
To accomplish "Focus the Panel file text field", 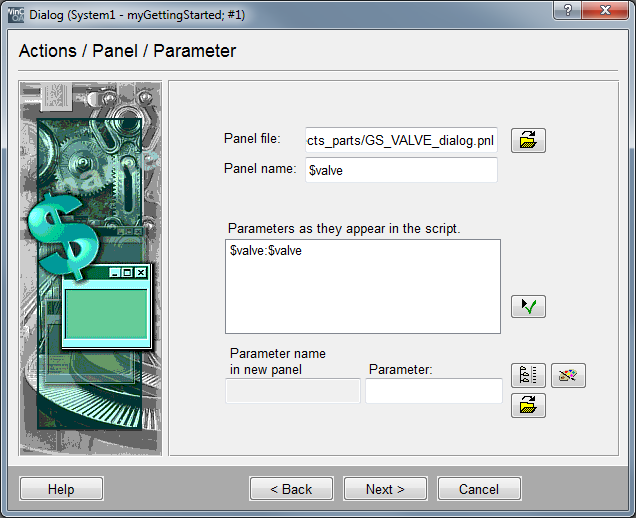I will pyautogui.click(x=400, y=141).
